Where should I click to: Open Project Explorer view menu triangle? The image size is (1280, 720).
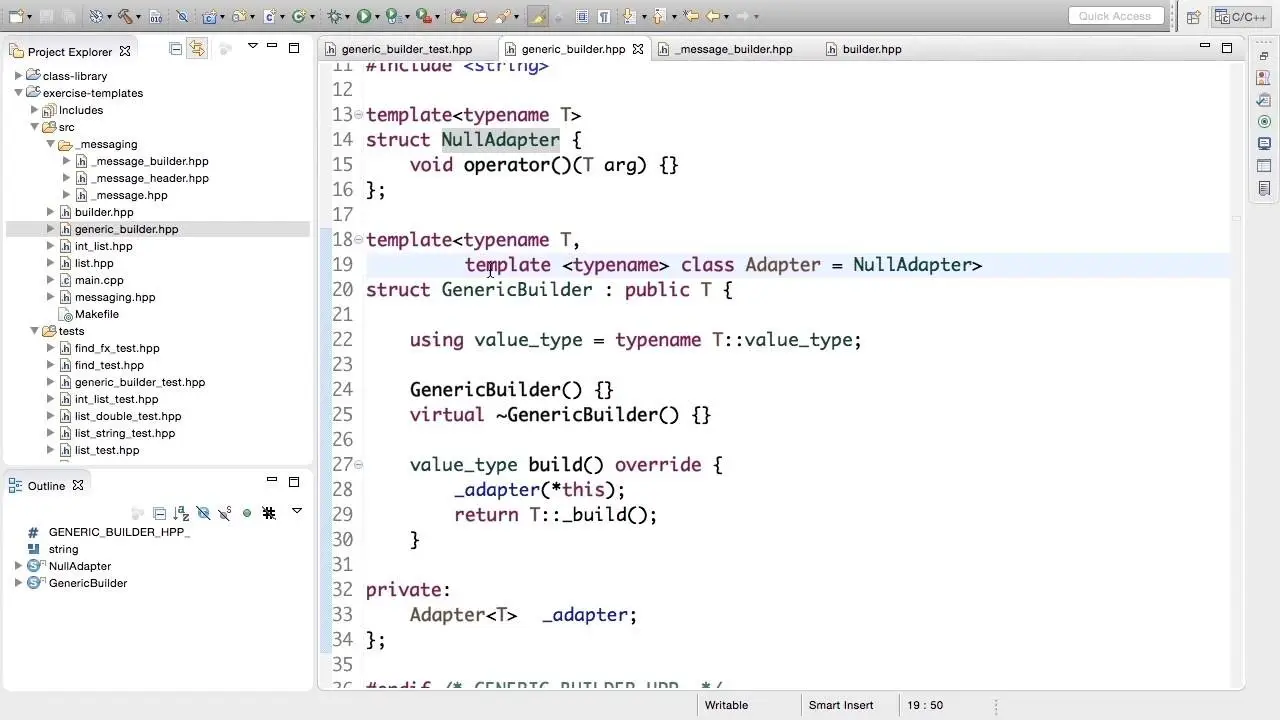252,46
